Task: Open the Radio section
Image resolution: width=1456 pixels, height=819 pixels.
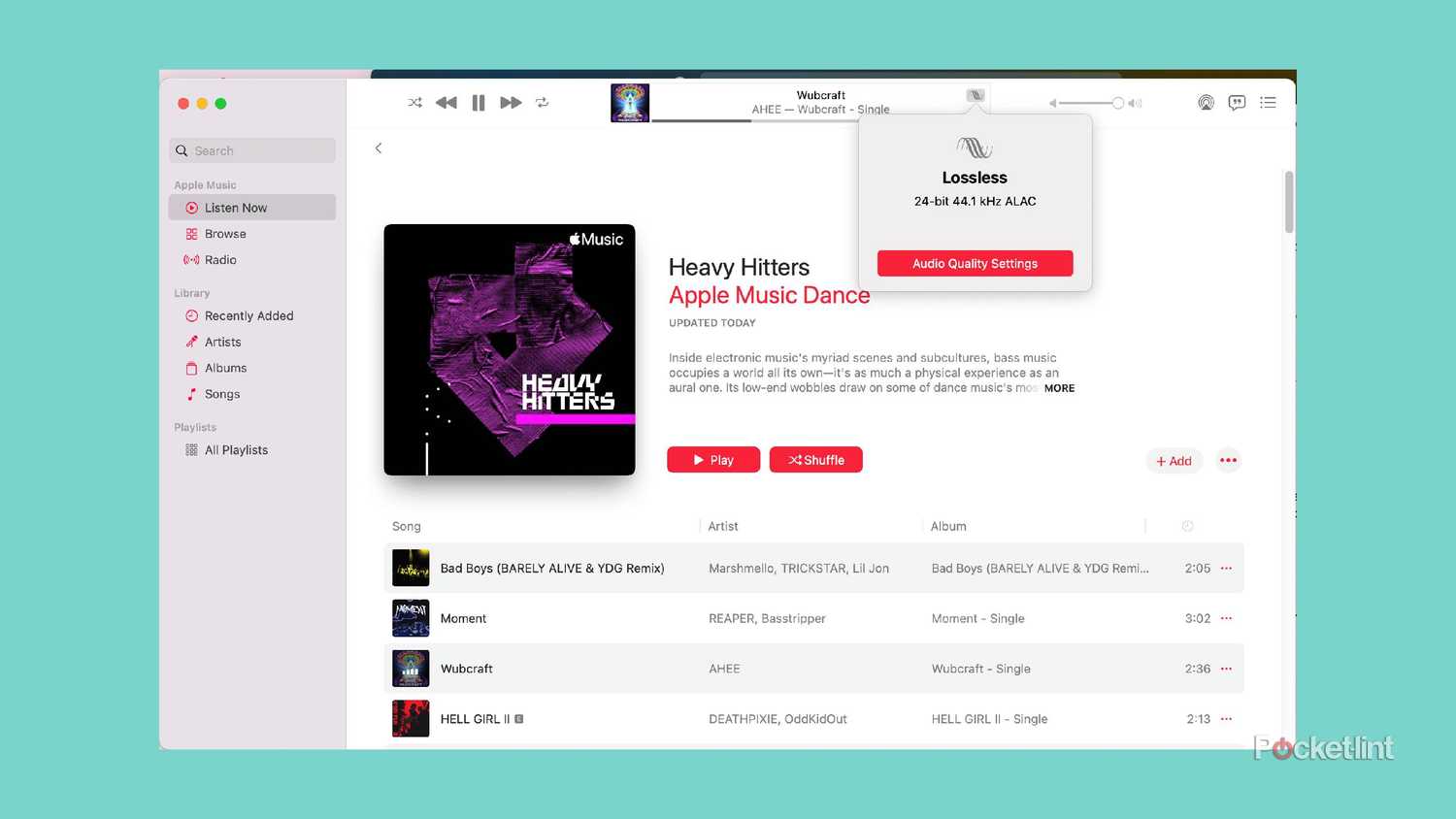Action: (220, 259)
